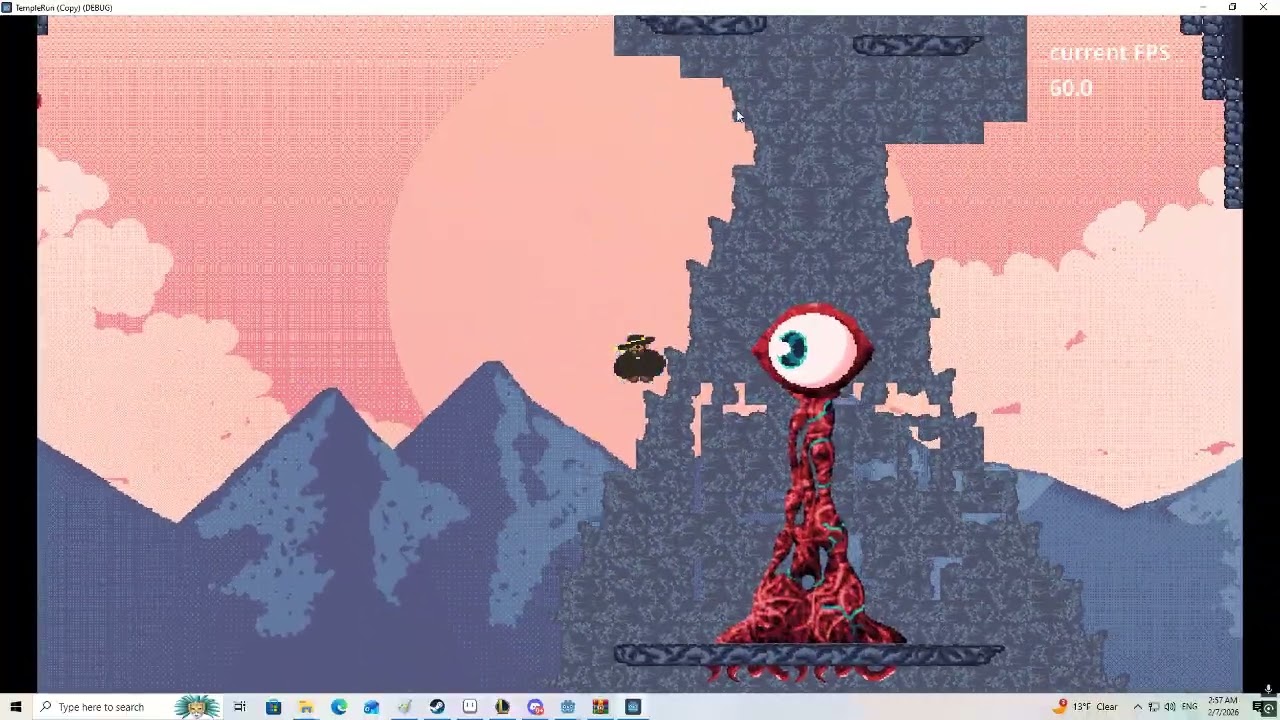Image resolution: width=1280 pixels, height=720 pixels.
Task: Launch Microsoft Store from the taskbar
Action: point(273,707)
